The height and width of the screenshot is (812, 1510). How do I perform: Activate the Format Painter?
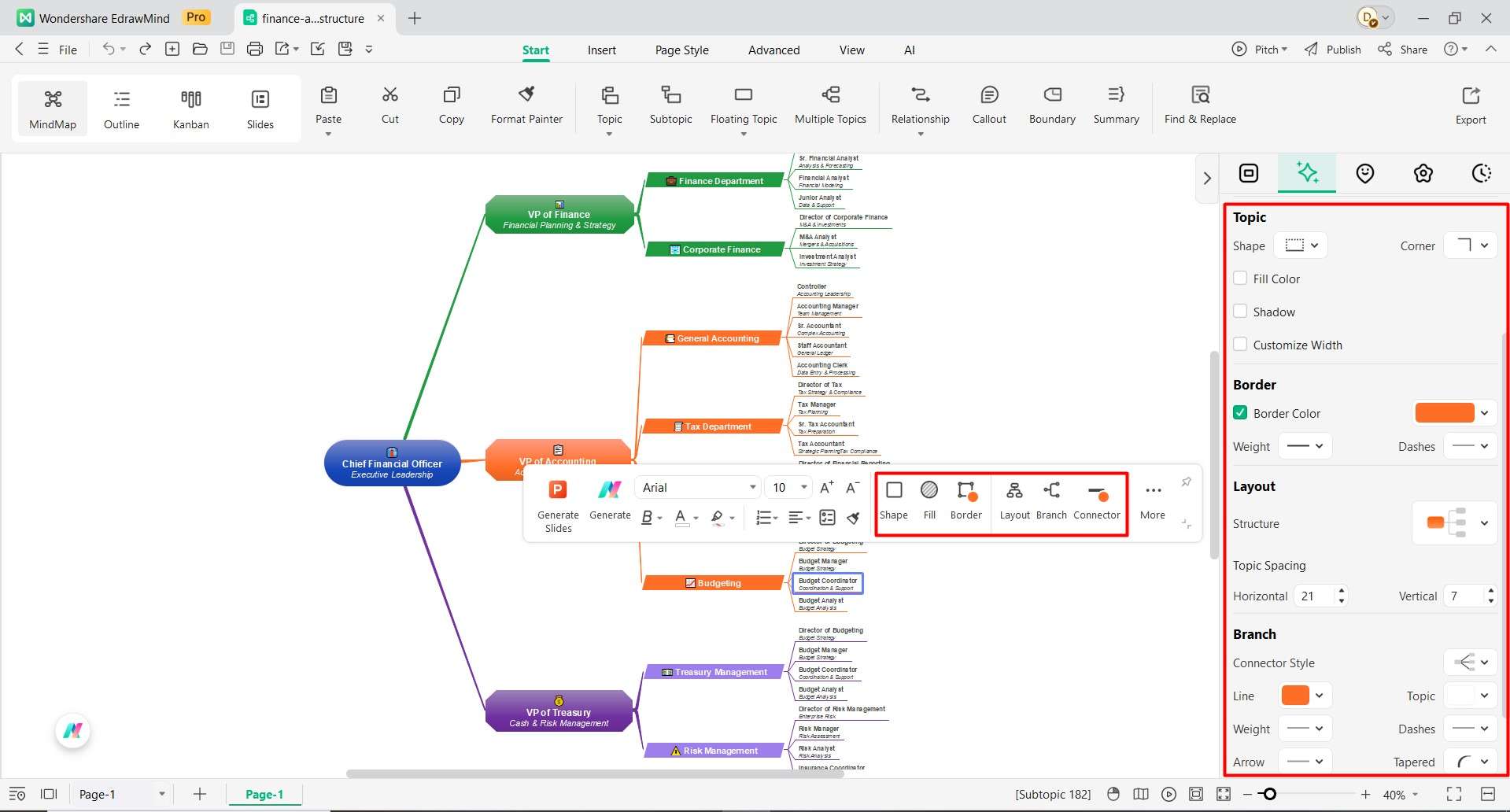[x=526, y=106]
